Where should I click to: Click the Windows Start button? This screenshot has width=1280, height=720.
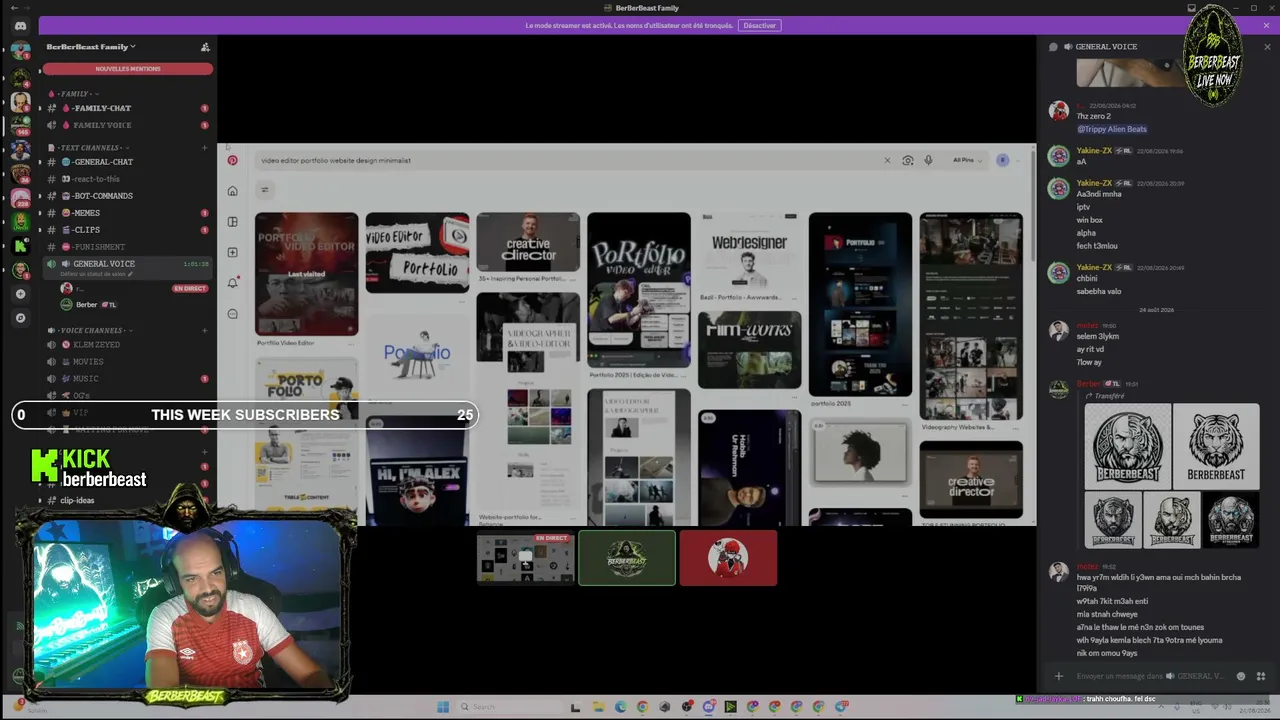(443, 707)
